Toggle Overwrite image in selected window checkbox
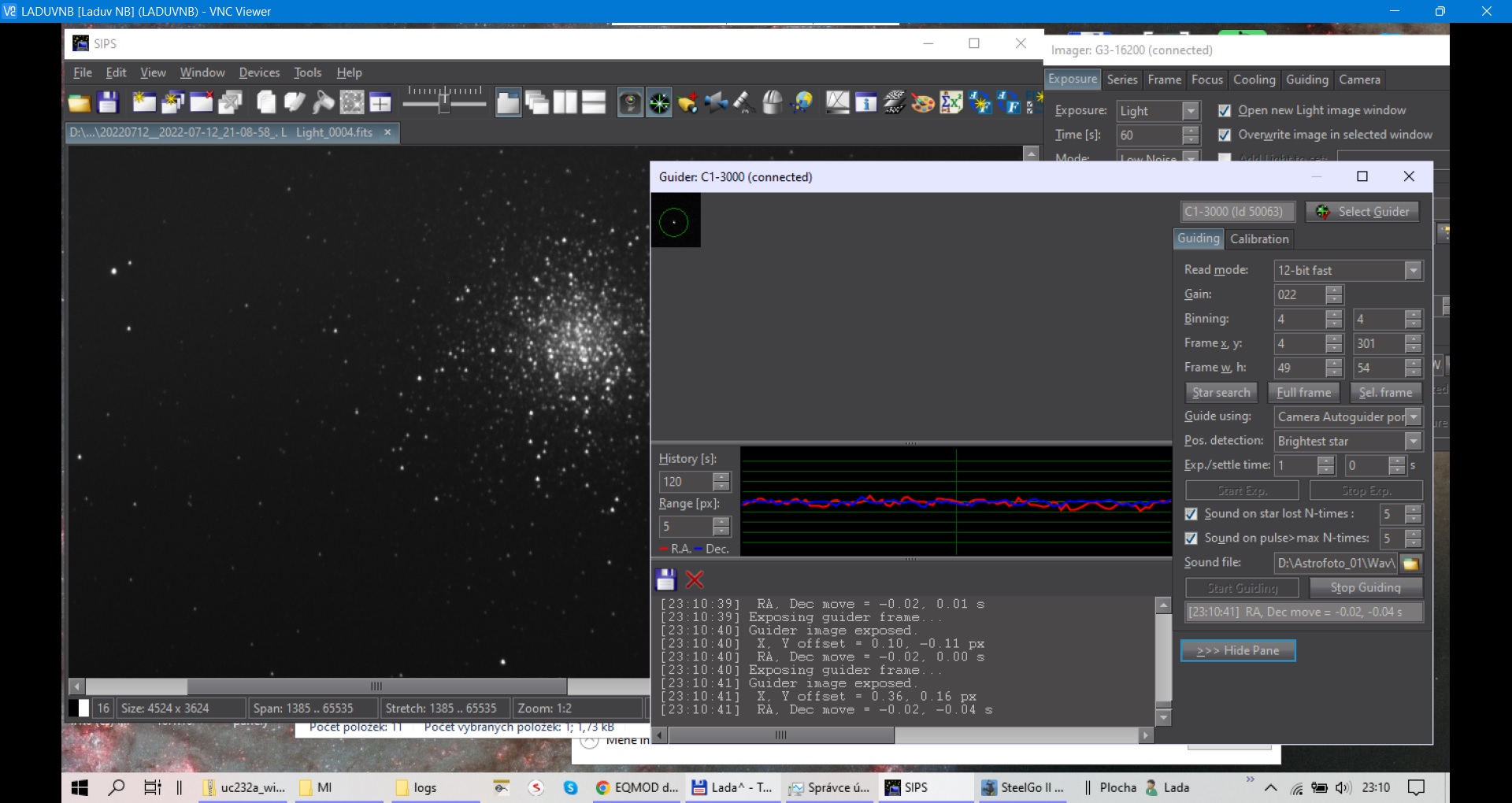Screen dimensions: 1512x803 [x=1225, y=135]
